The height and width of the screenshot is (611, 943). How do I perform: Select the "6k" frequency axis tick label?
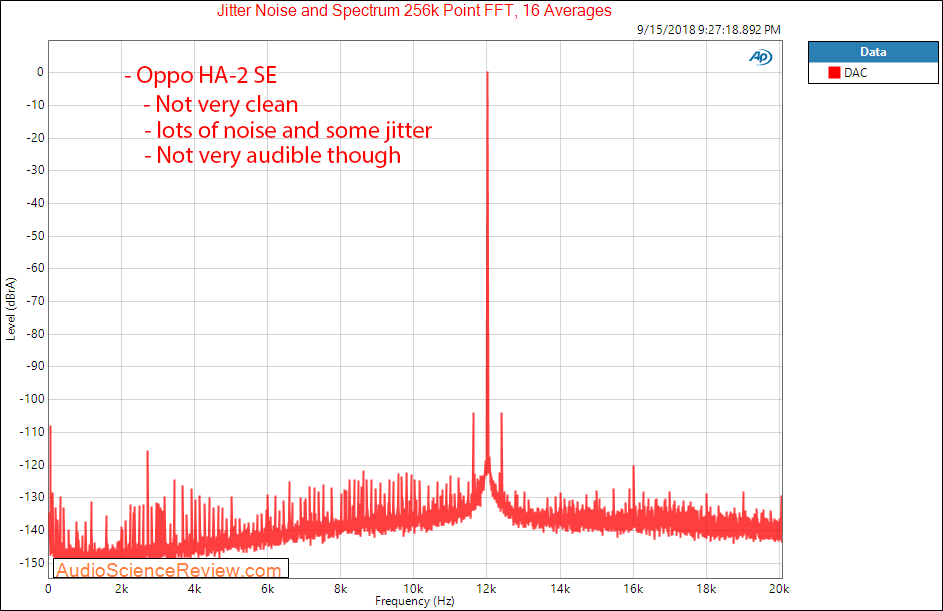tap(268, 589)
